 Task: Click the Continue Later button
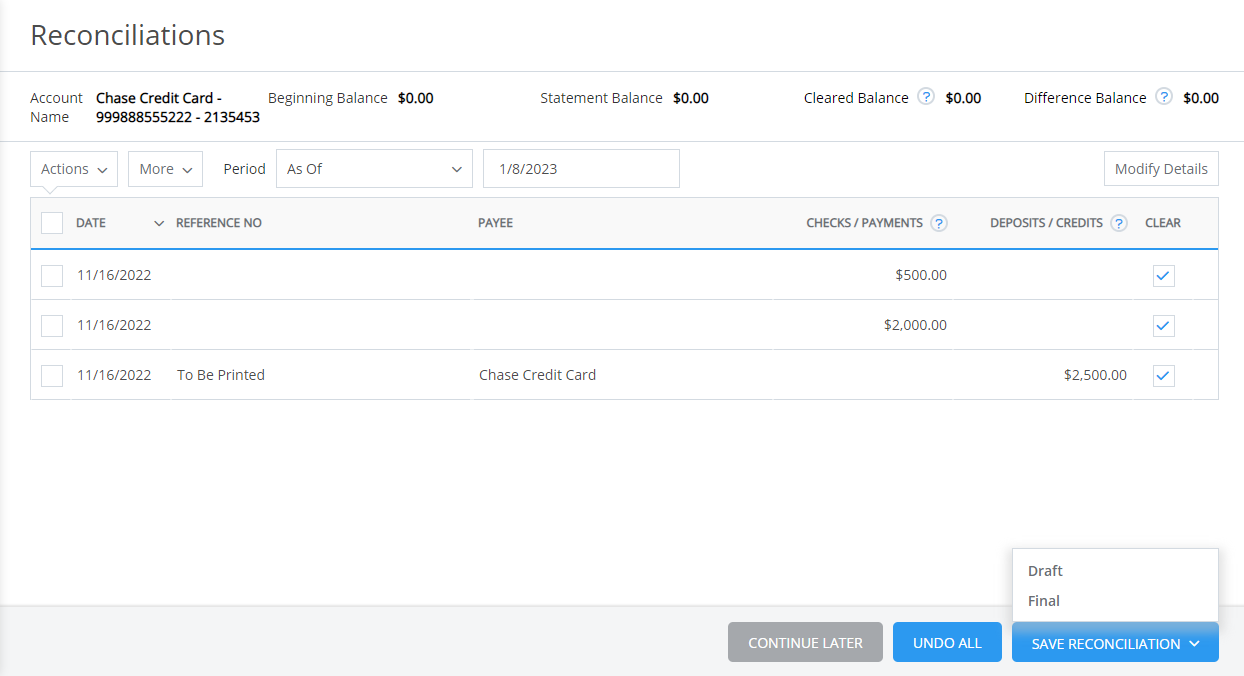(x=805, y=643)
